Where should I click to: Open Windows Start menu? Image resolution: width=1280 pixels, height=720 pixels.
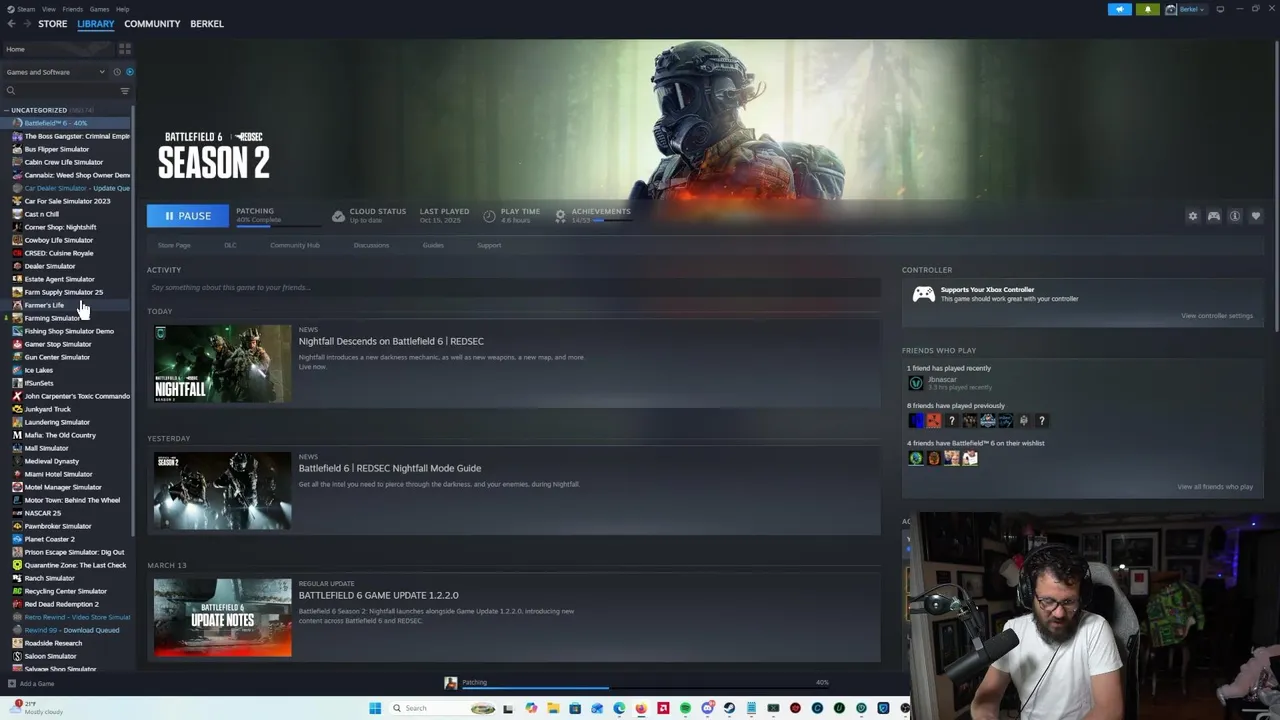click(x=375, y=708)
